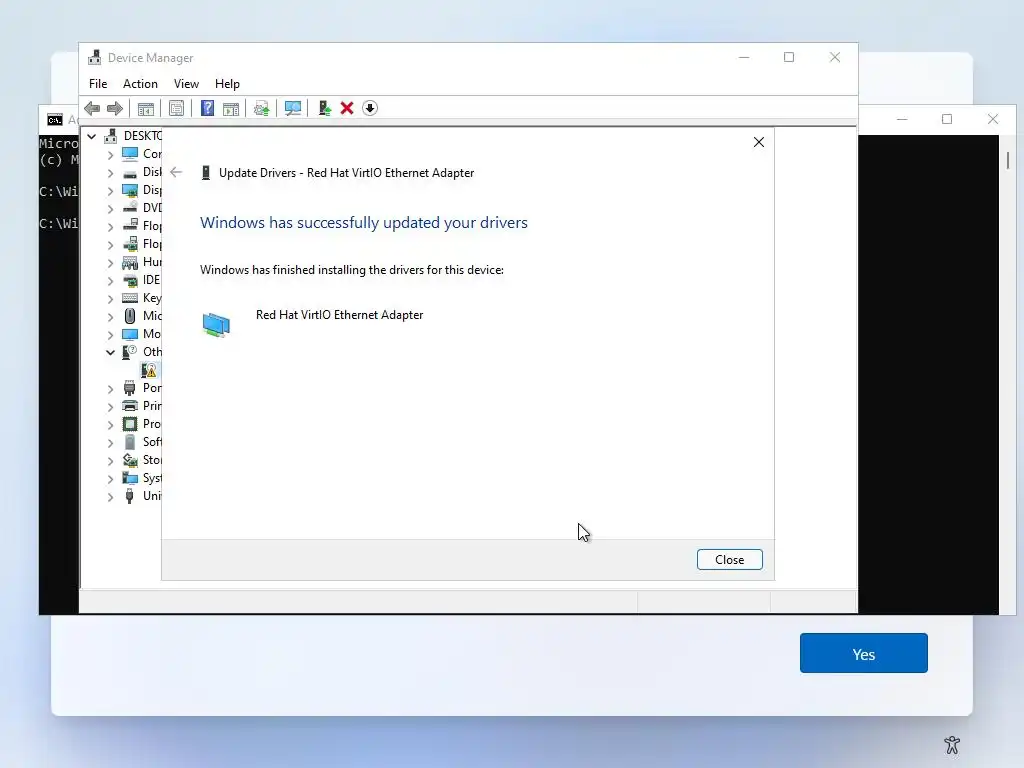Collapse the Other devices chevron
The height and width of the screenshot is (768, 1024).
pyautogui.click(x=110, y=352)
